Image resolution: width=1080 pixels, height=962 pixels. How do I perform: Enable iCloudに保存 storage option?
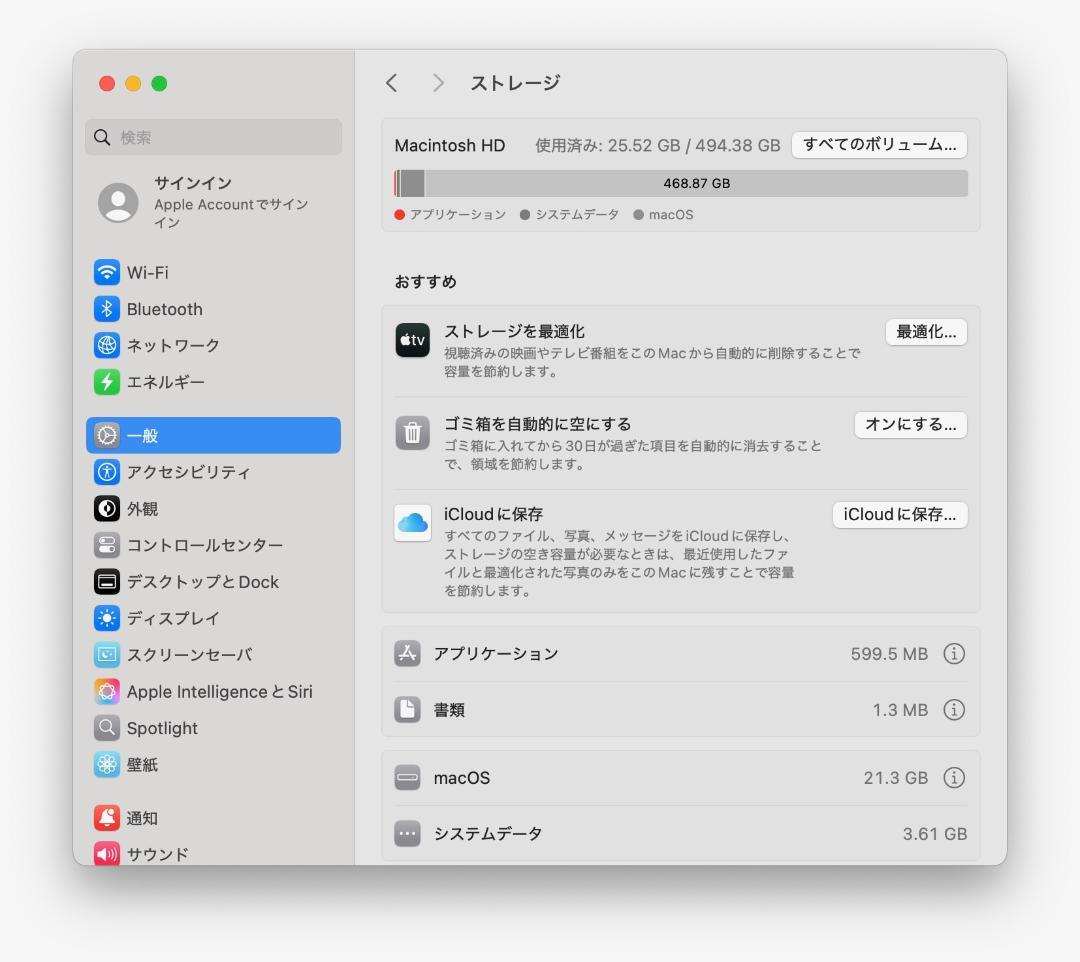coord(899,514)
